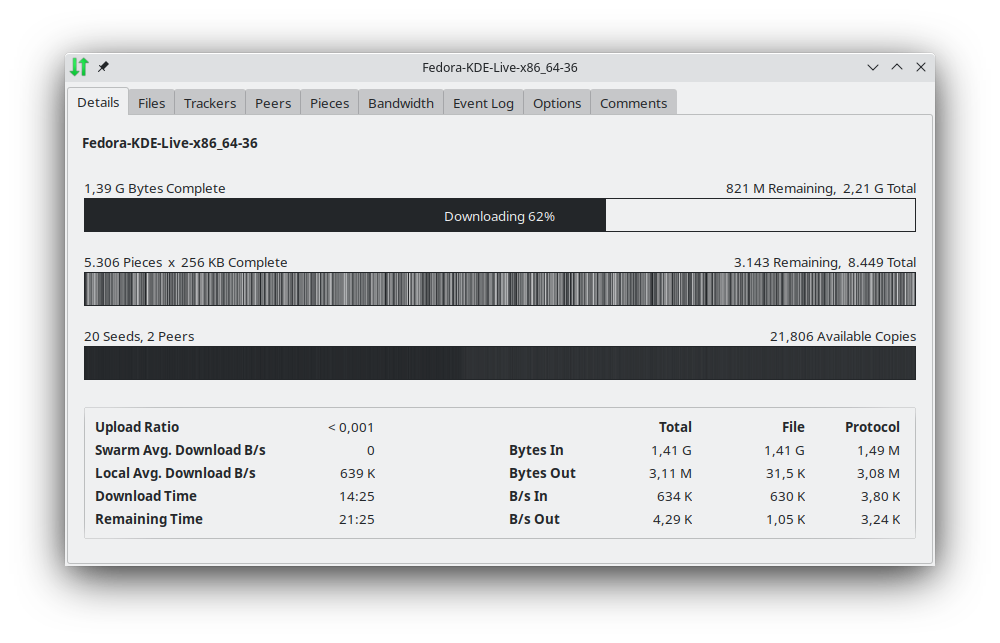1000x643 pixels.
Task: Click the dark seeds availability bar
Action: click(499, 363)
